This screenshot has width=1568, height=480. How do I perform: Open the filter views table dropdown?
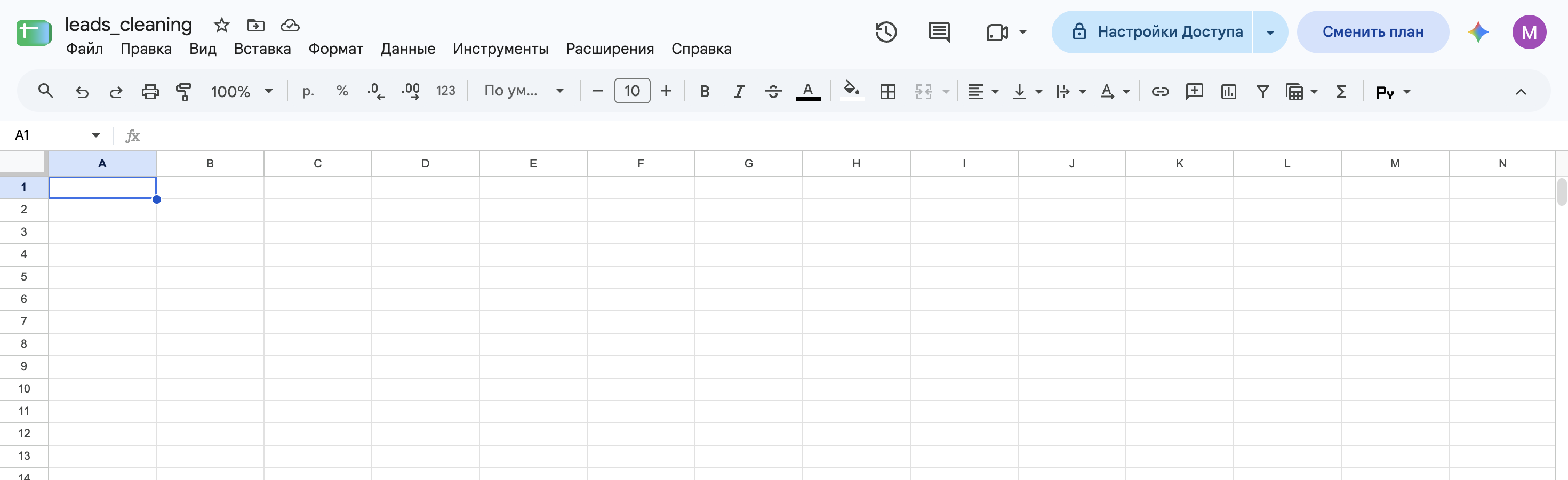coord(1301,91)
